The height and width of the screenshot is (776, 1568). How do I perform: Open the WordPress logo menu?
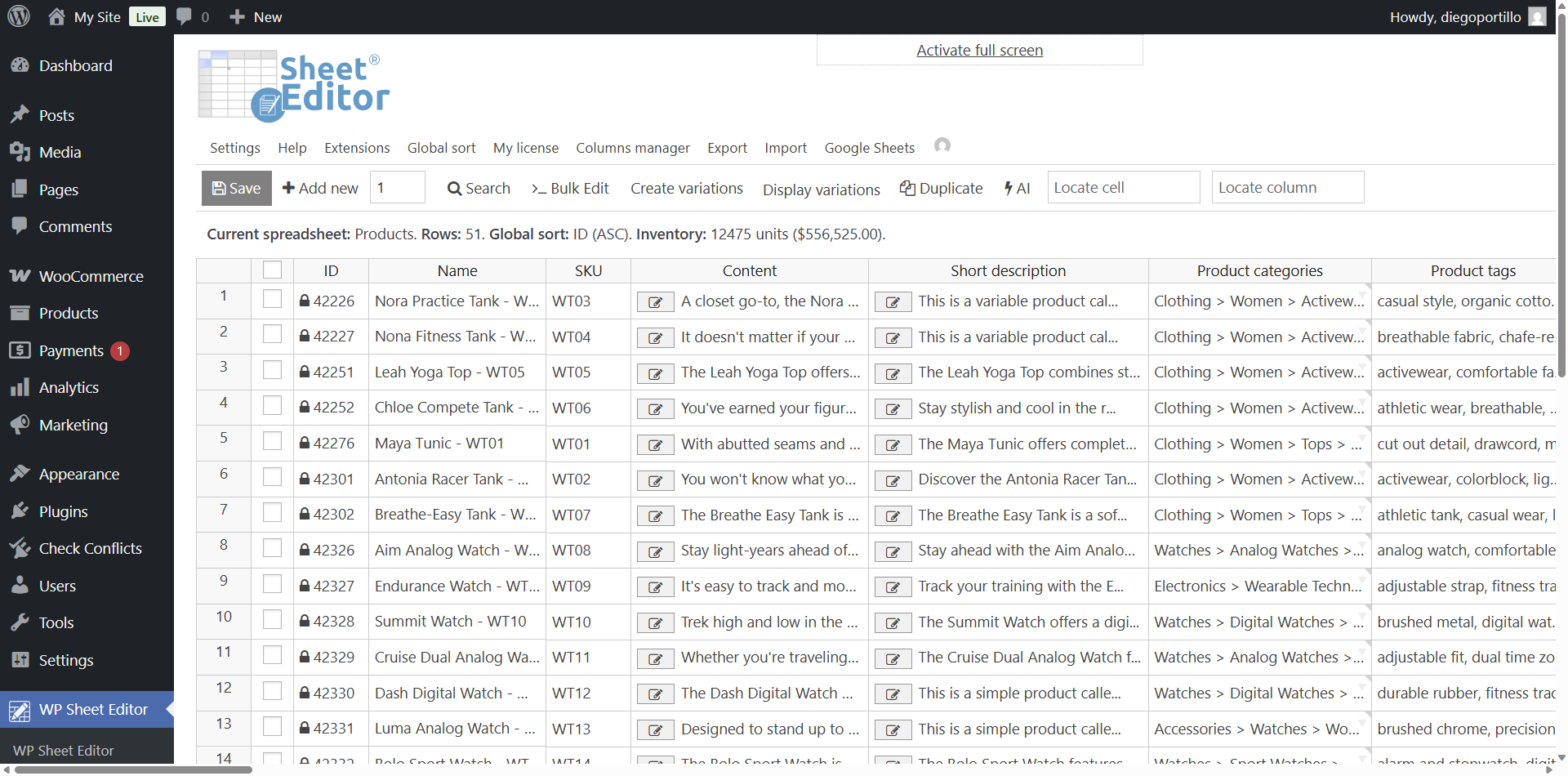click(x=17, y=16)
